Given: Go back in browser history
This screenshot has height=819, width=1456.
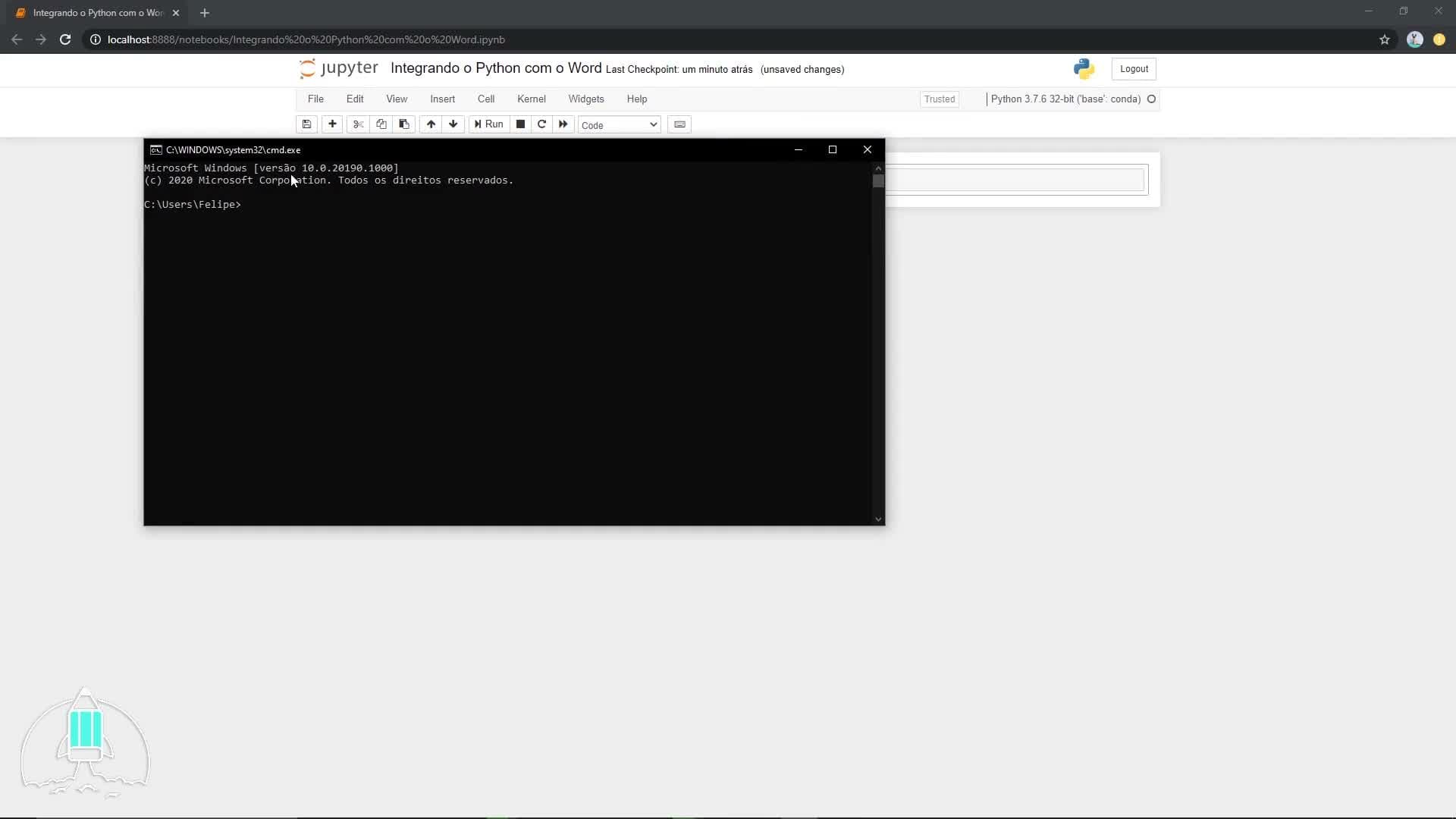Looking at the screenshot, I should coord(17,39).
